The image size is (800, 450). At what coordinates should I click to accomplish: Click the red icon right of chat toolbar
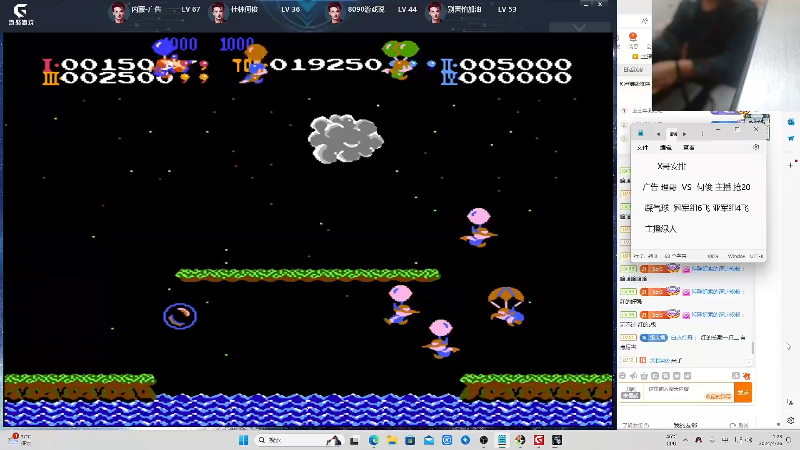click(746, 376)
